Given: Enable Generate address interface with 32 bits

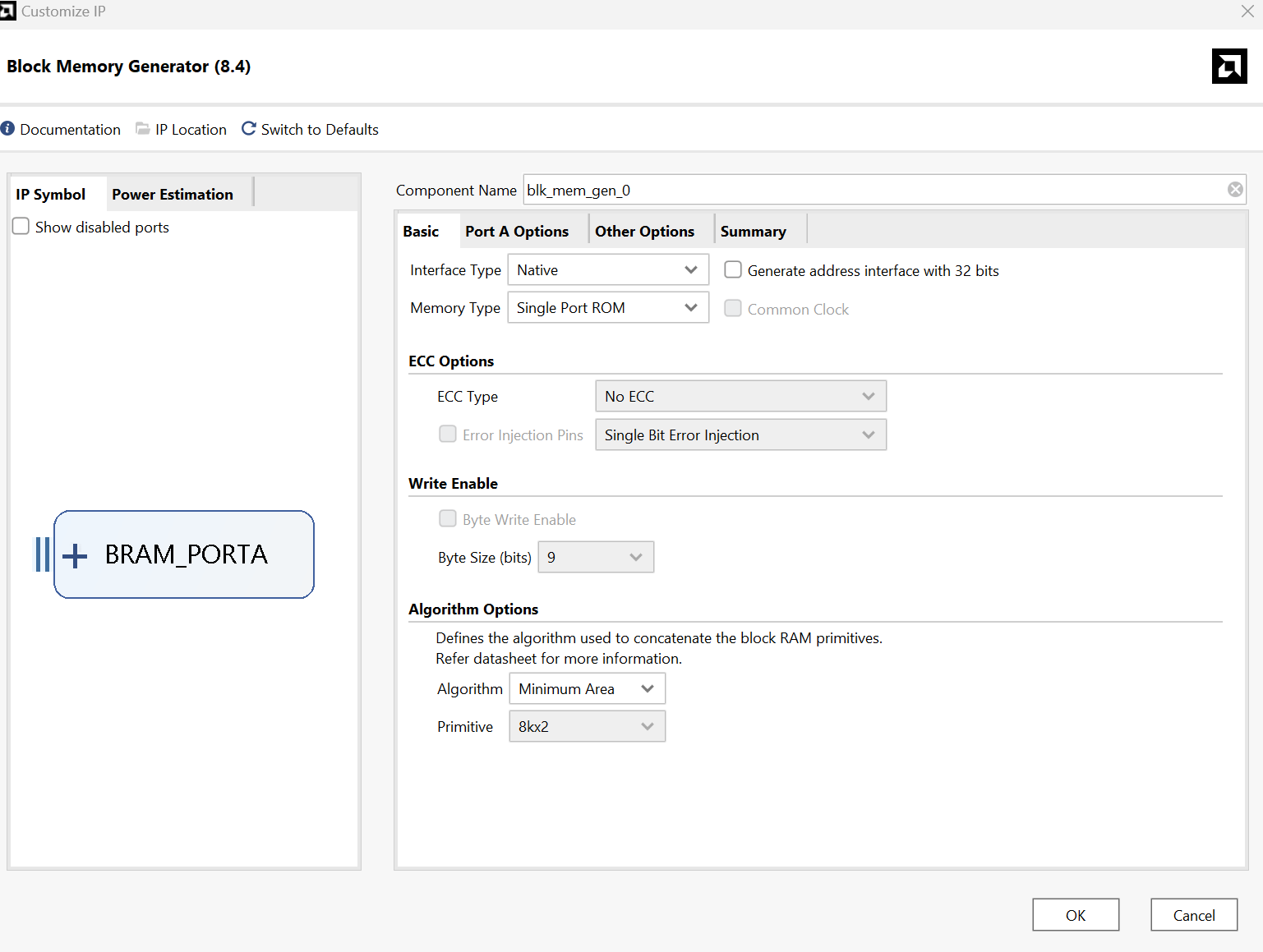Looking at the screenshot, I should pos(733,269).
